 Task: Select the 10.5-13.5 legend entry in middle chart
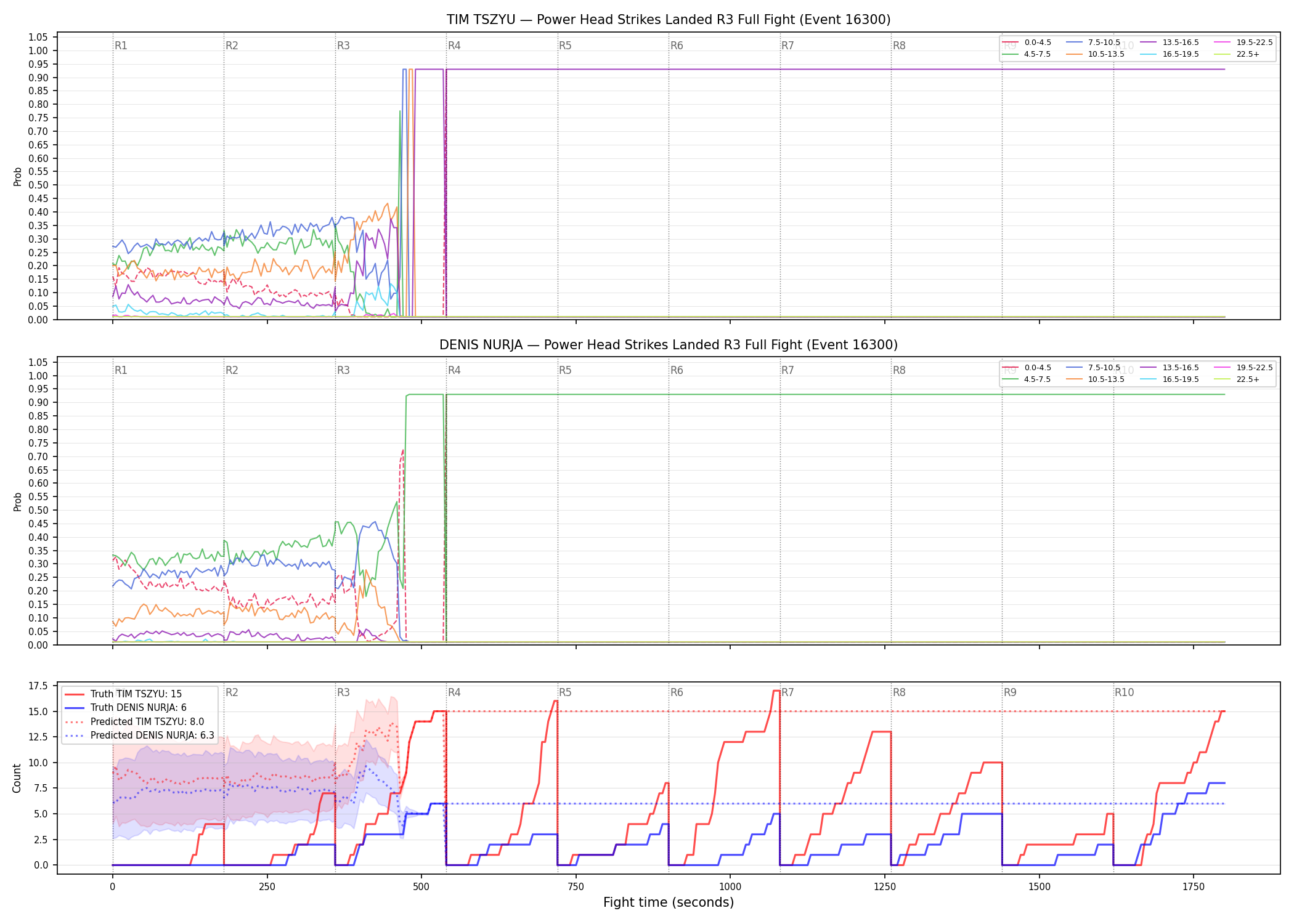click(x=1096, y=379)
